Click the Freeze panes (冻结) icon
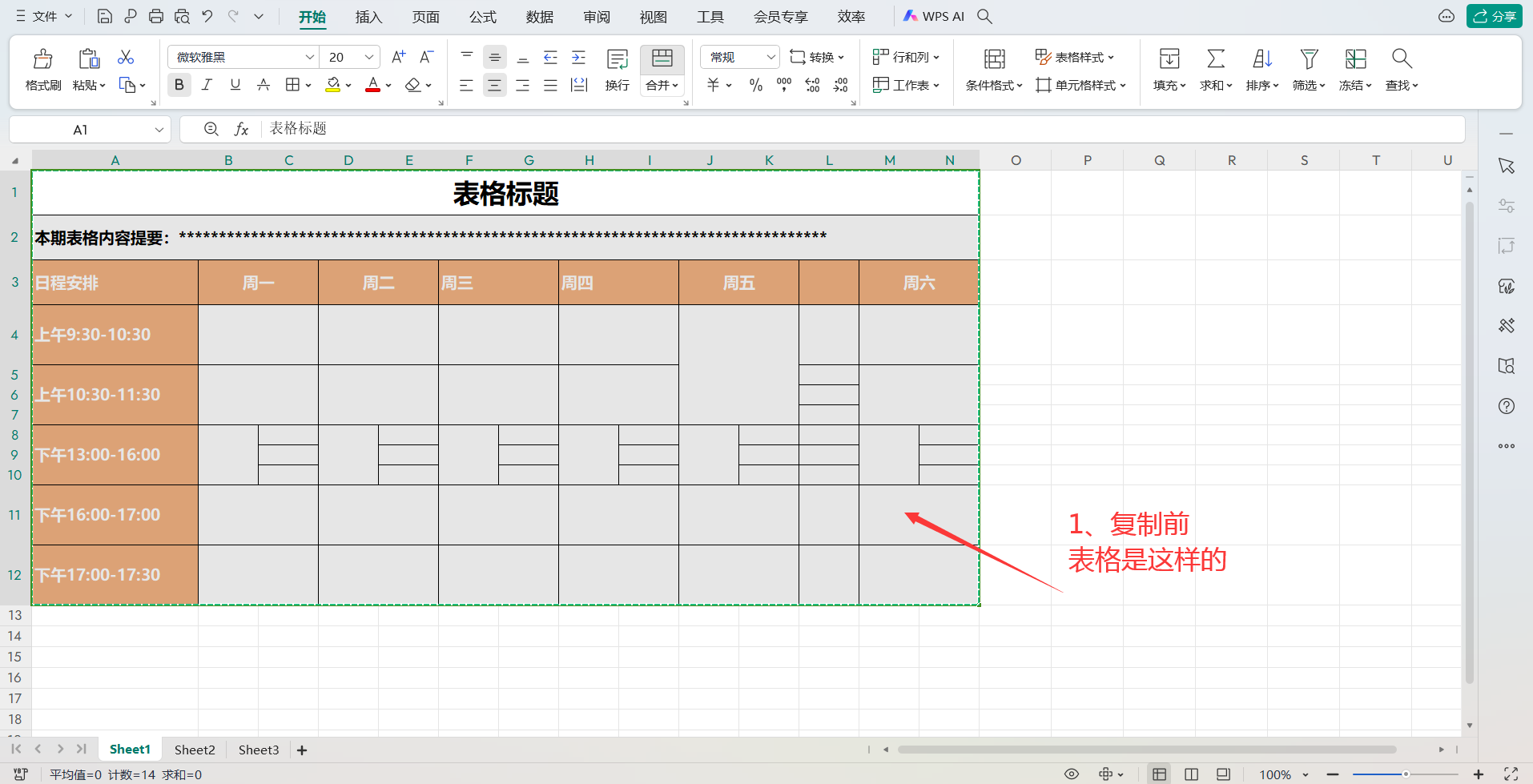1533x784 pixels. pos(1355,58)
